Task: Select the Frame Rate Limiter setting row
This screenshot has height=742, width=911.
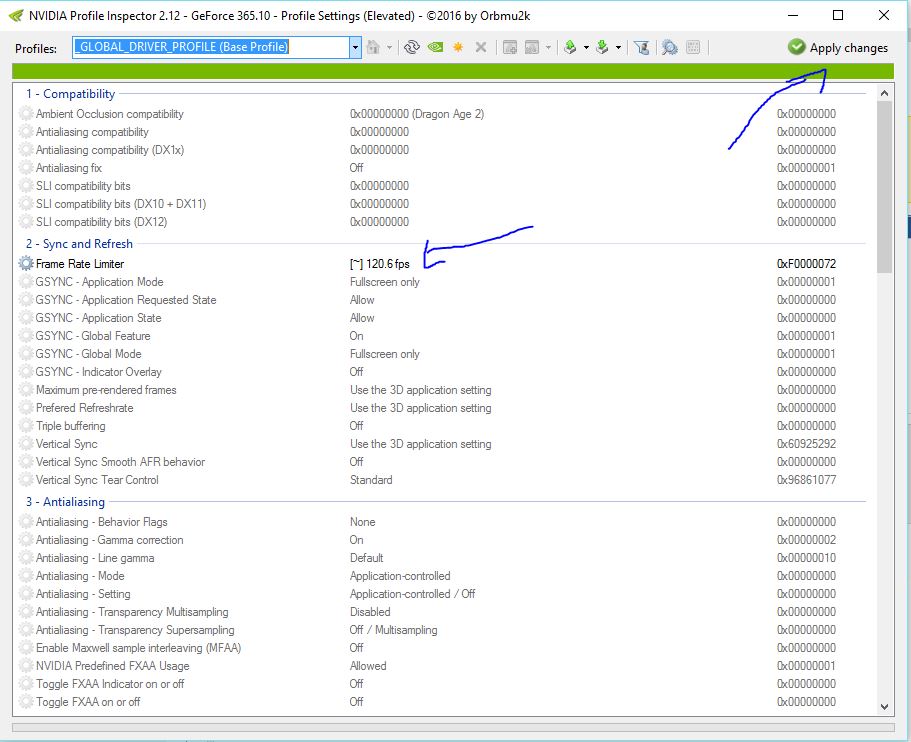Action: click(444, 263)
